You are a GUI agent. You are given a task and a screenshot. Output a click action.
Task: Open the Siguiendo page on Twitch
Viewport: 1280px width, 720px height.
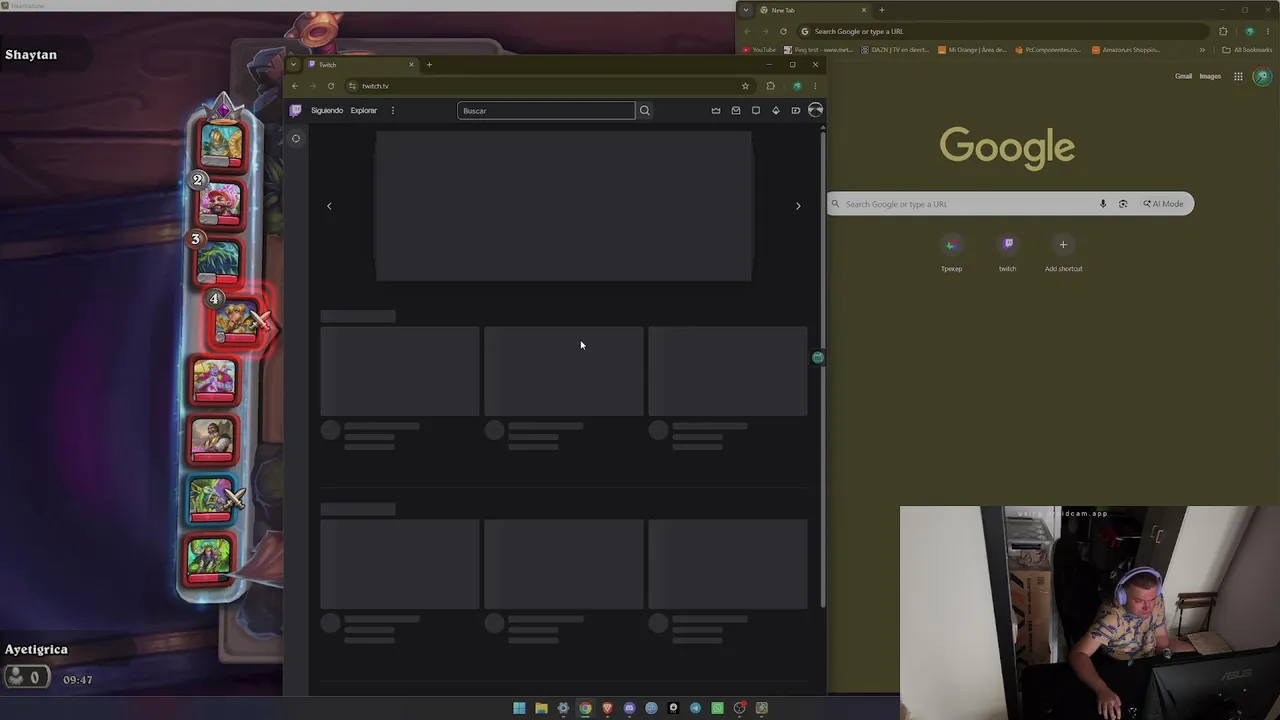tap(327, 110)
